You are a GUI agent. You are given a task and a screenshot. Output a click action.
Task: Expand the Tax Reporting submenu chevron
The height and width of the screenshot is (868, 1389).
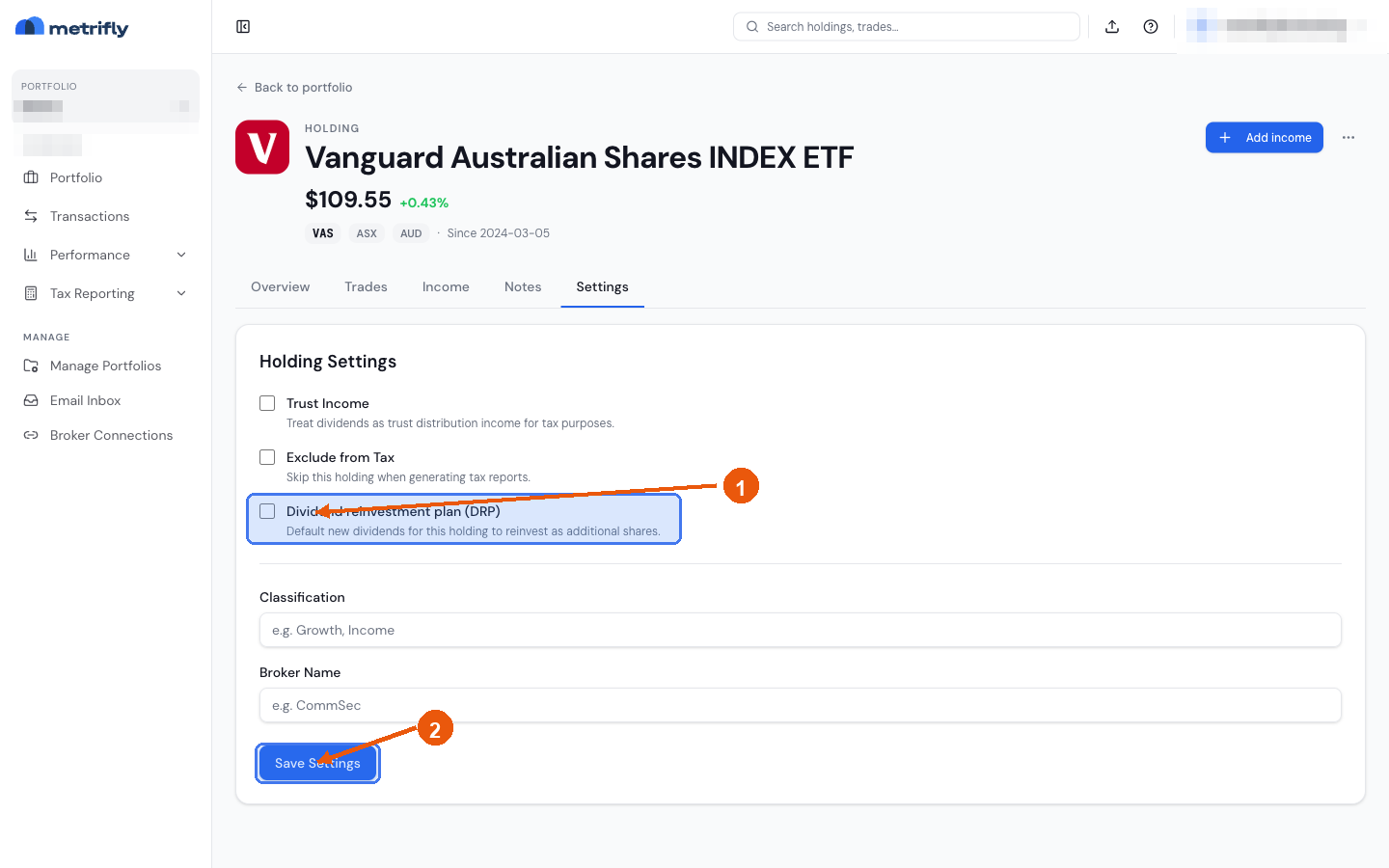(181, 293)
